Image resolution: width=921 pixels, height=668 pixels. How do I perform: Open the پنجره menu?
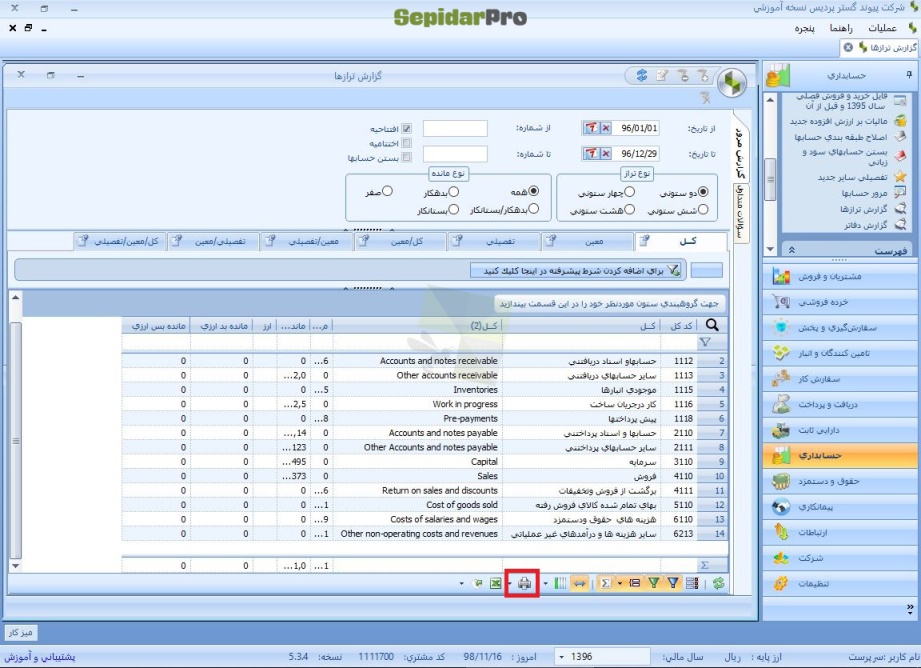pos(805,28)
